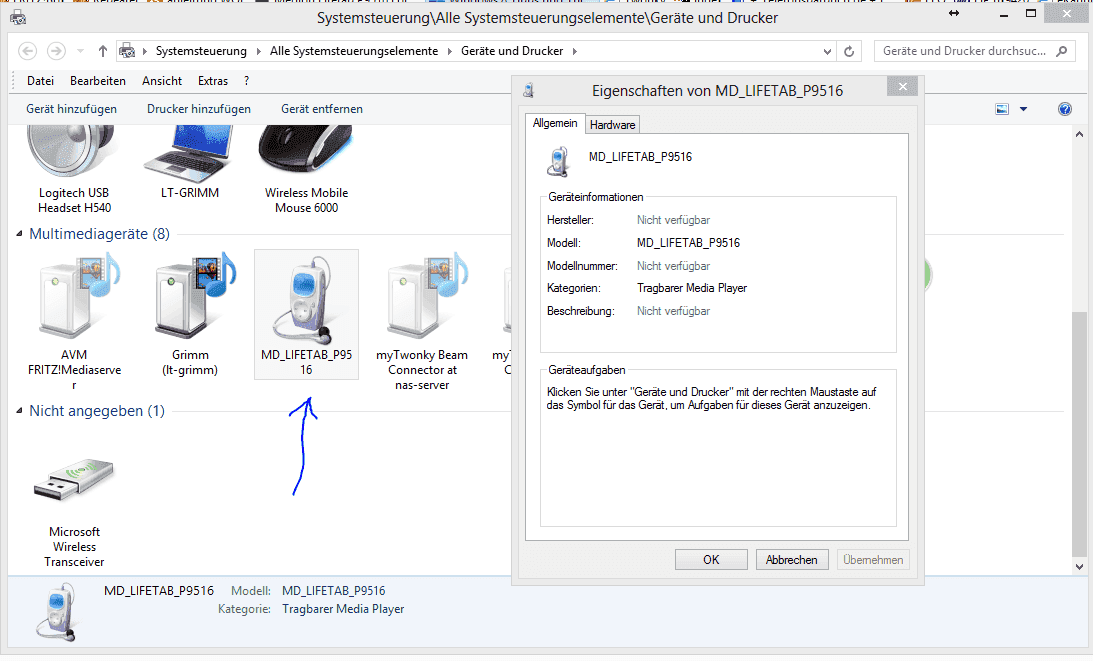Confirm the dialog with OK
Image resolution: width=1093 pixels, height=661 pixels.
pyautogui.click(x=711, y=560)
